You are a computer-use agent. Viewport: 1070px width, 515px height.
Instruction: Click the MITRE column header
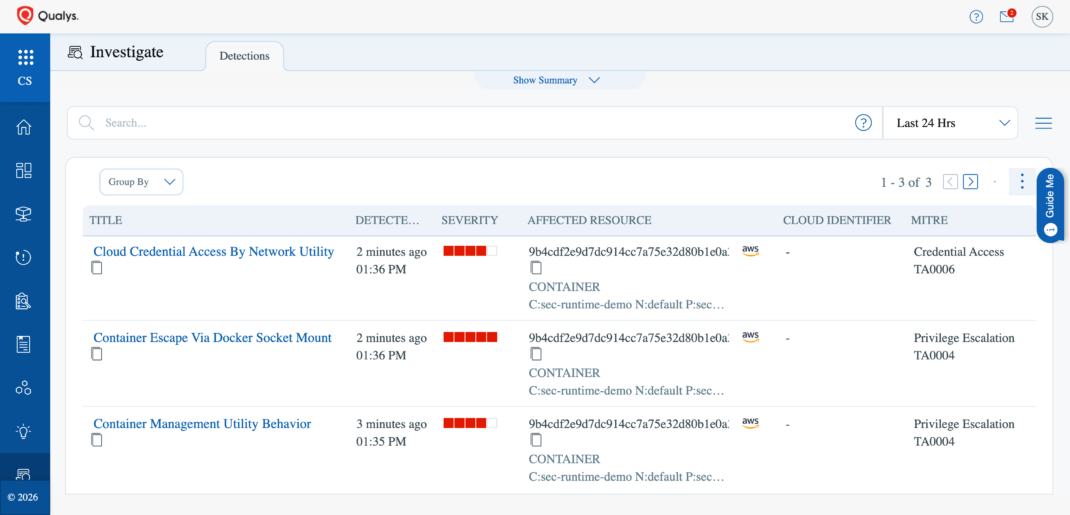[929, 220]
